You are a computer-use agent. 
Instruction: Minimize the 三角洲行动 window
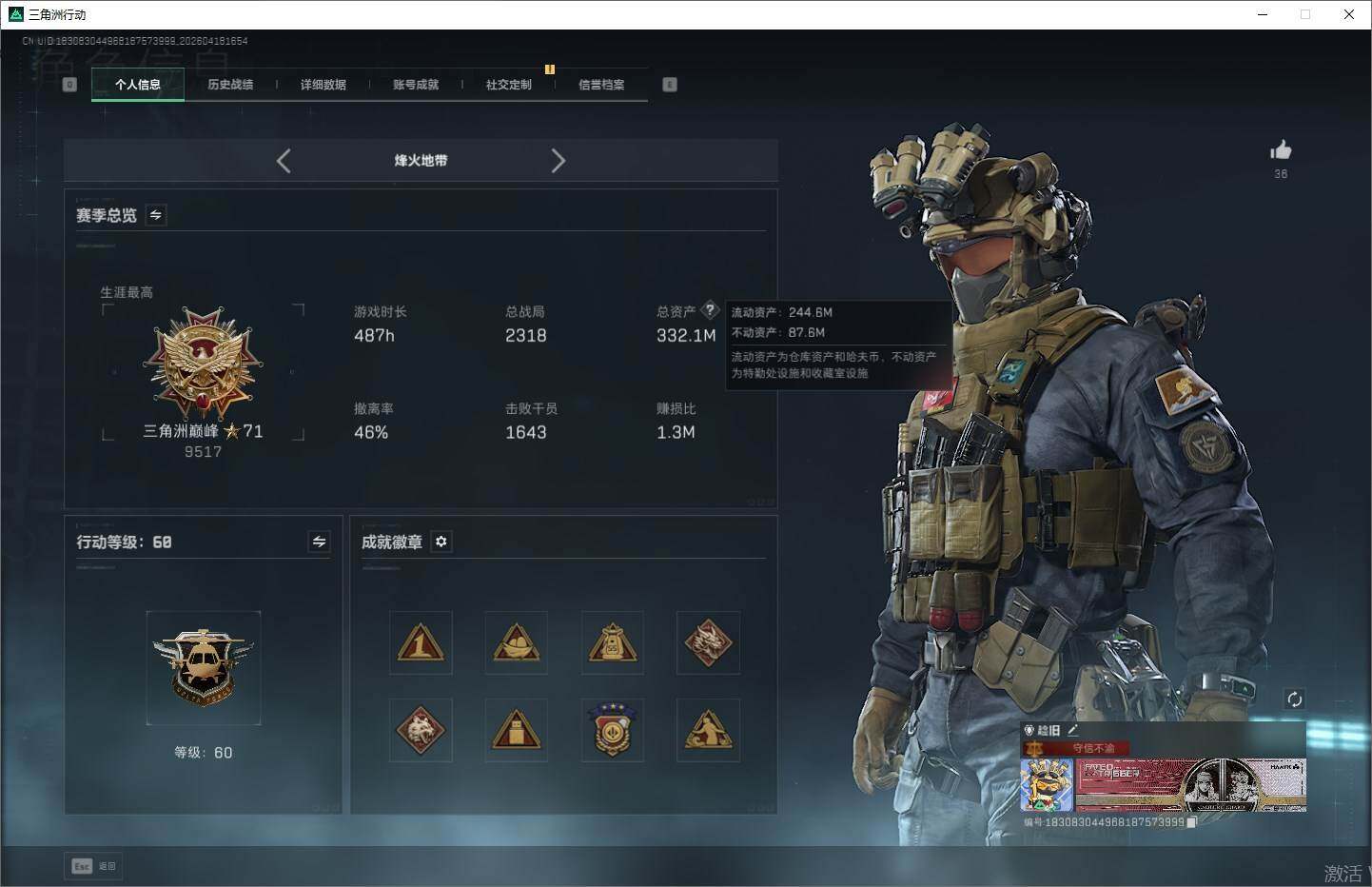[1263, 14]
